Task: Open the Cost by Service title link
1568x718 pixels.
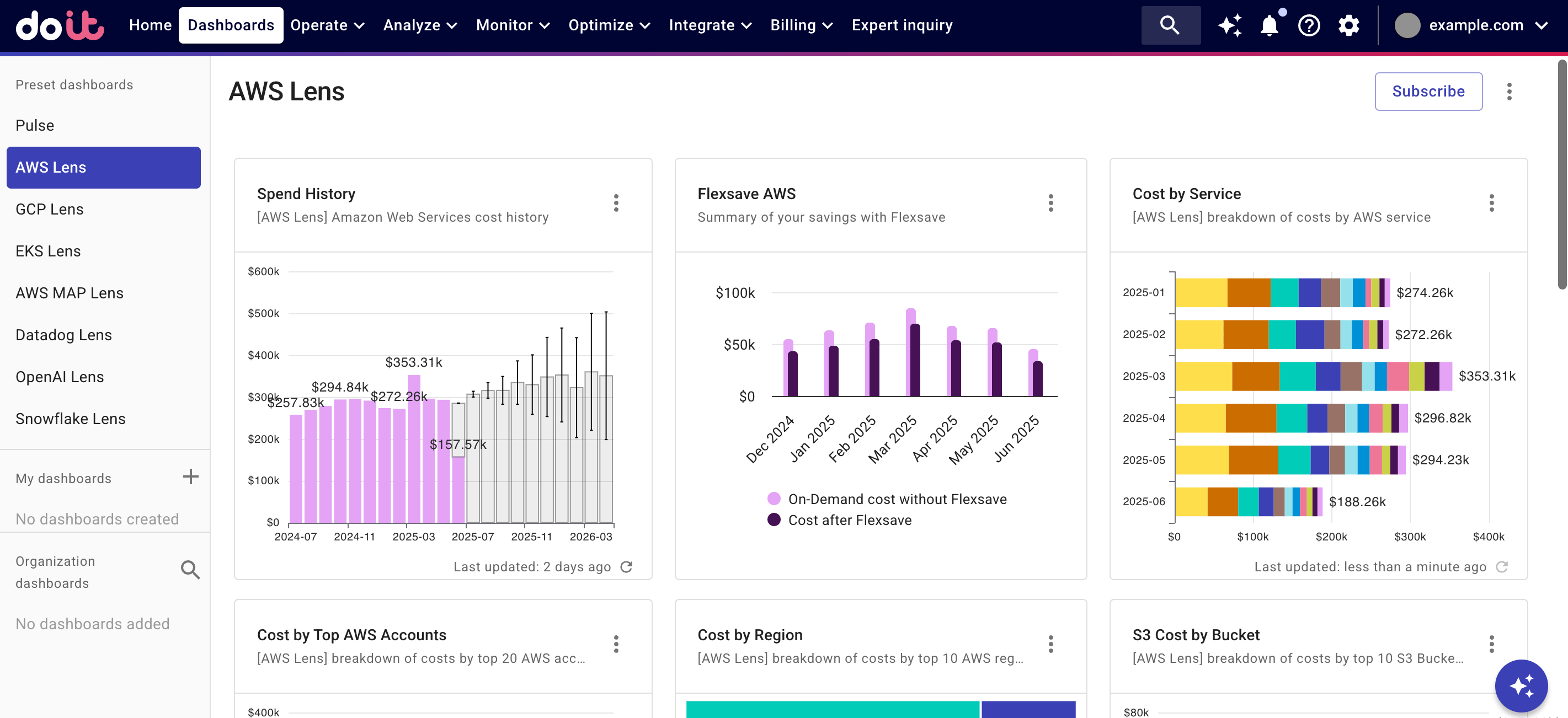Action: click(x=1186, y=194)
